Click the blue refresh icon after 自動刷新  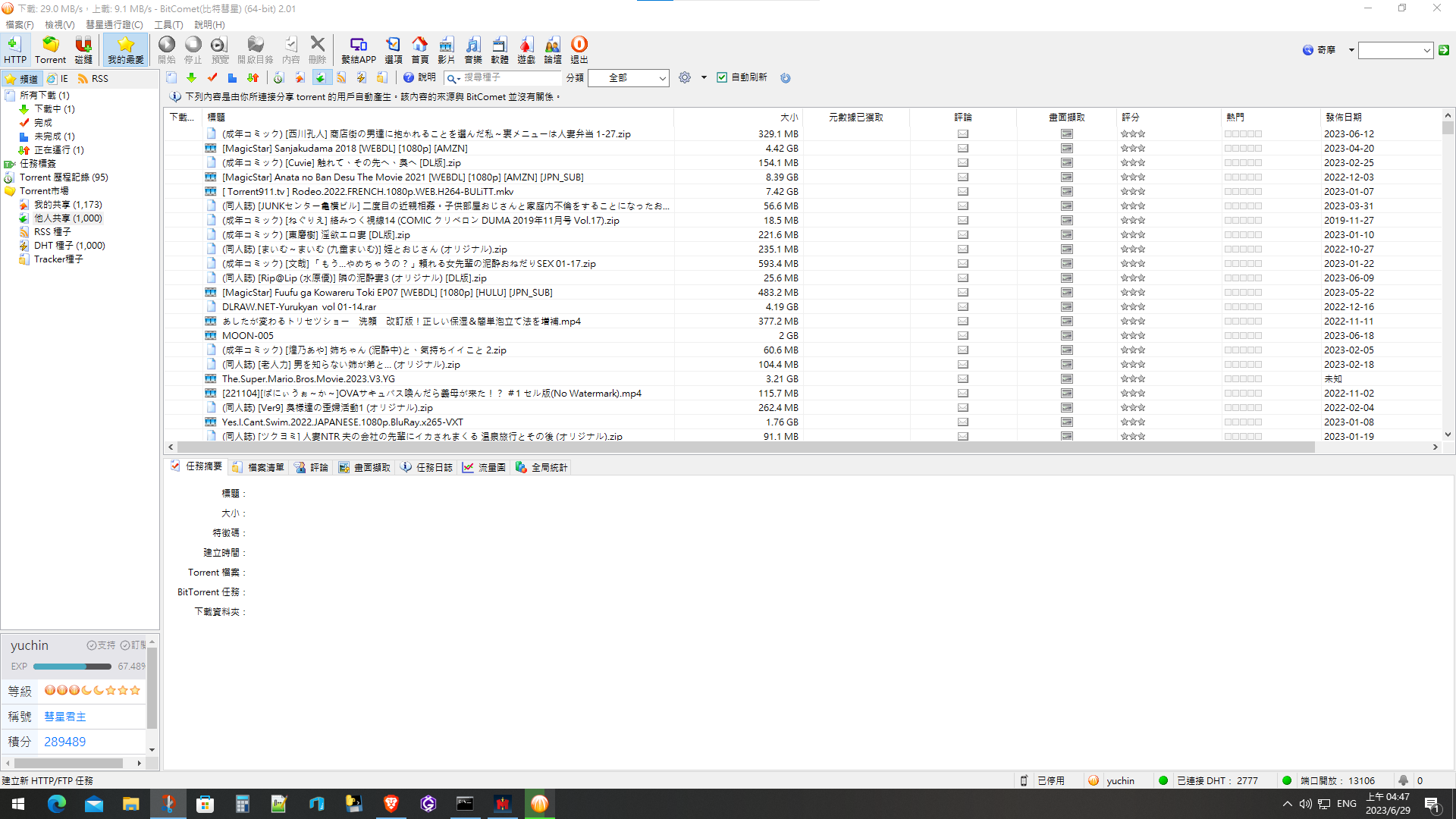coord(786,77)
